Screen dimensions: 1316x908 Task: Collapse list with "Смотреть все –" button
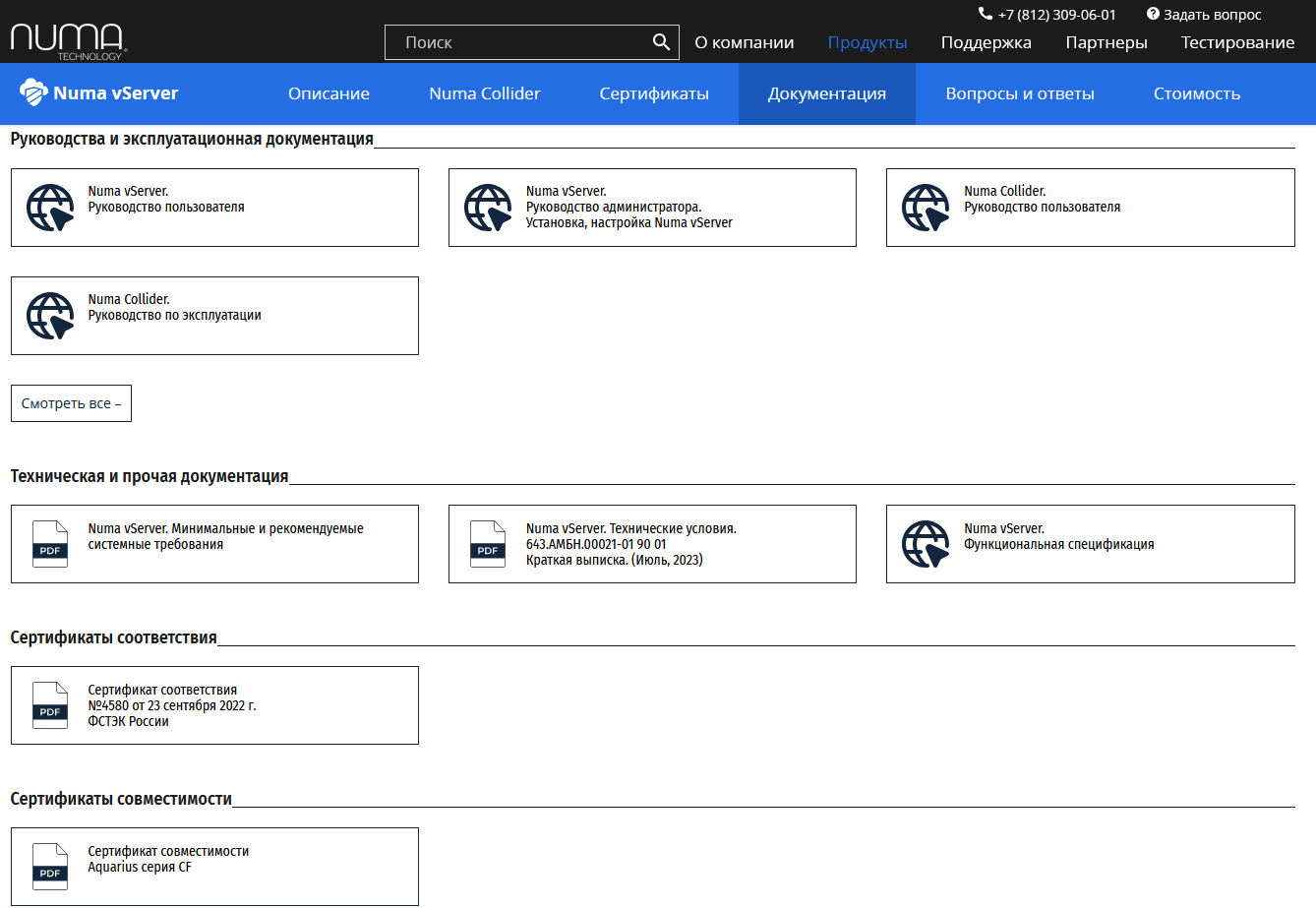point(71,403)
